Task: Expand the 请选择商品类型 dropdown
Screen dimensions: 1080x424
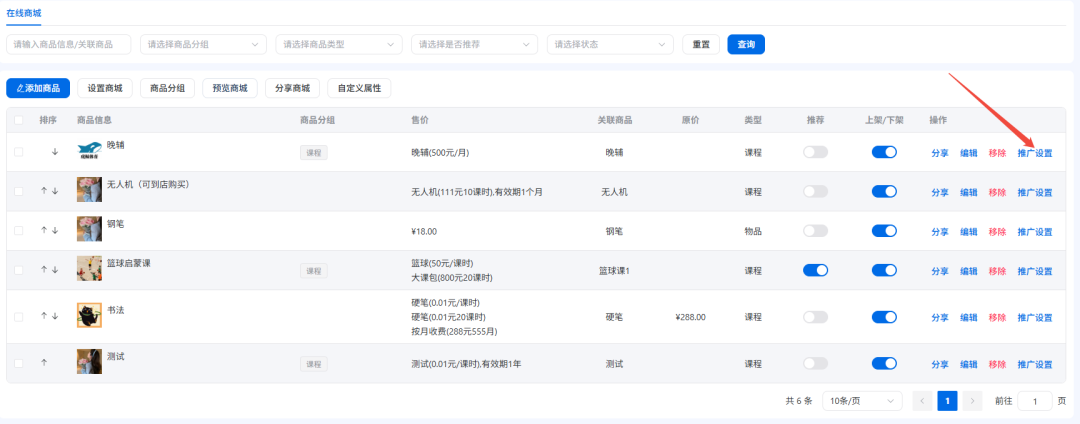Action: click(x=339, y=44)
